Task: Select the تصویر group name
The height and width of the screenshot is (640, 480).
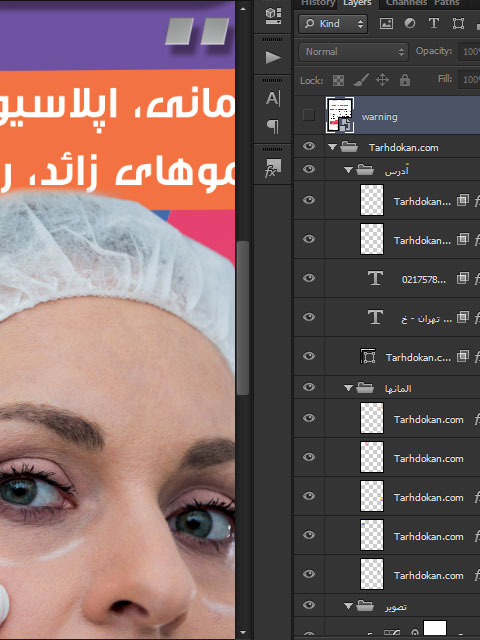Action: pos(396,607)
